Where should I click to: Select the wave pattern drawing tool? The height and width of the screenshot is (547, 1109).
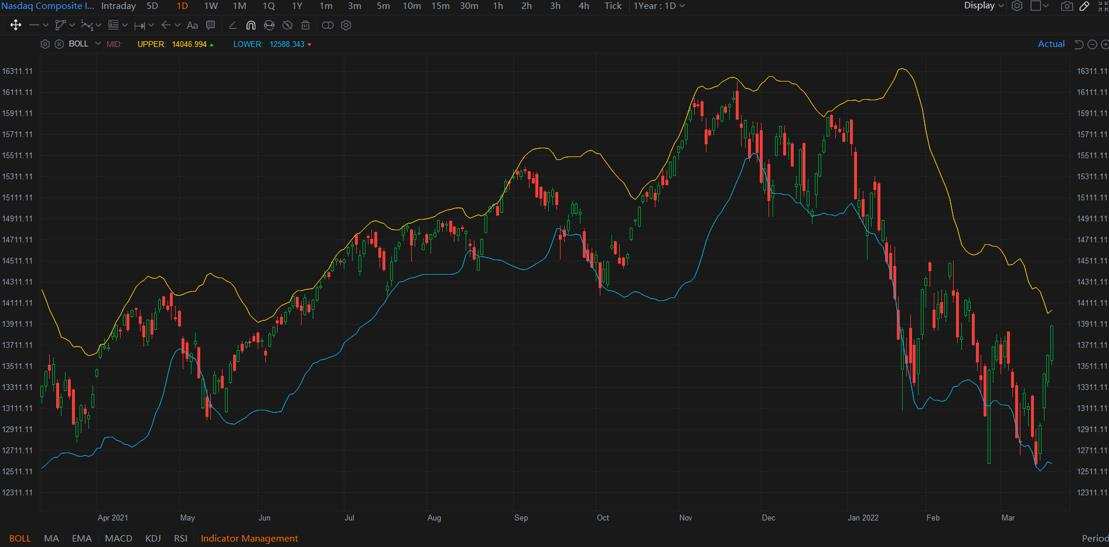[88, 25]
